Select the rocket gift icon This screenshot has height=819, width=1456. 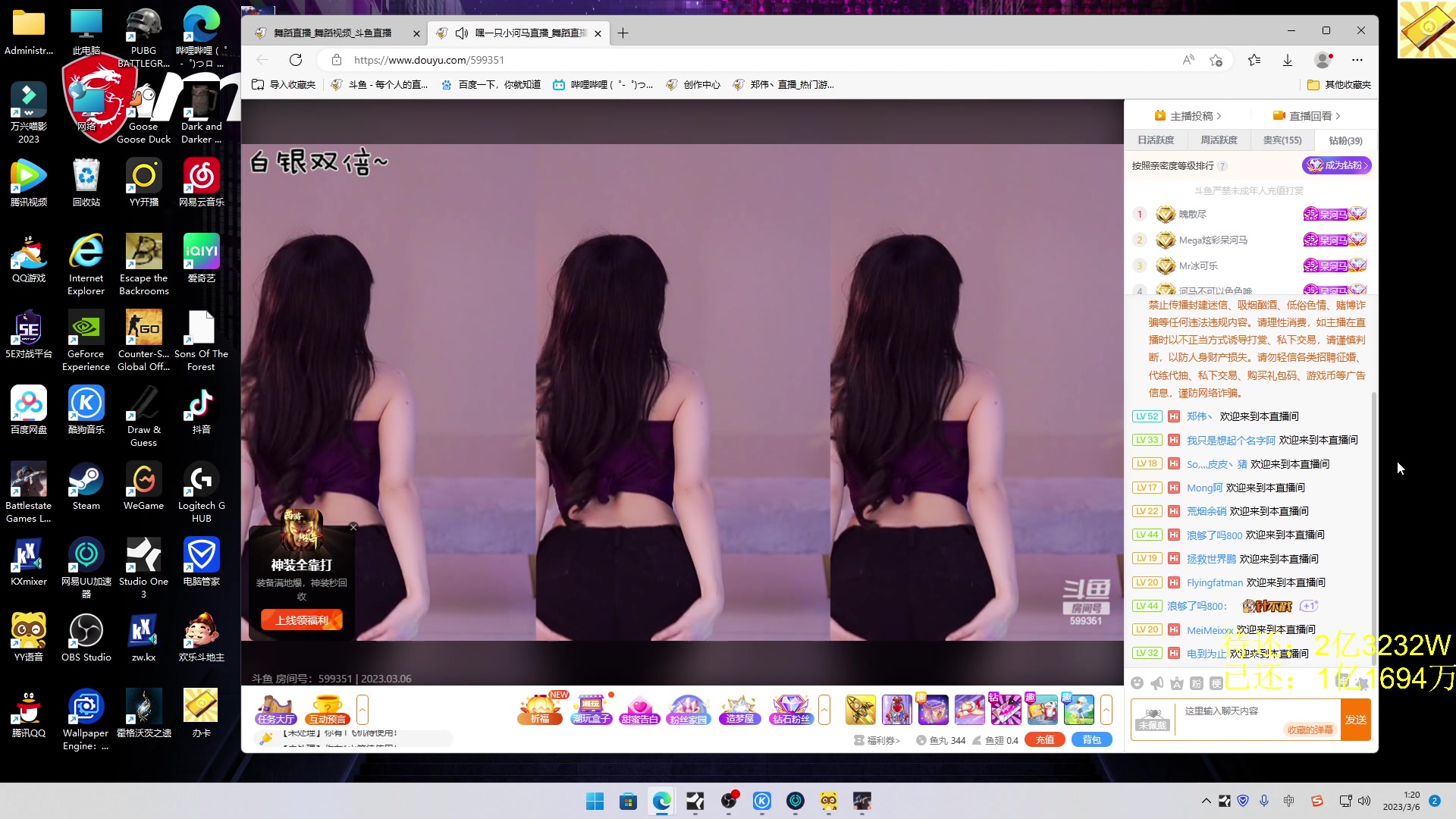click(860, 710)
